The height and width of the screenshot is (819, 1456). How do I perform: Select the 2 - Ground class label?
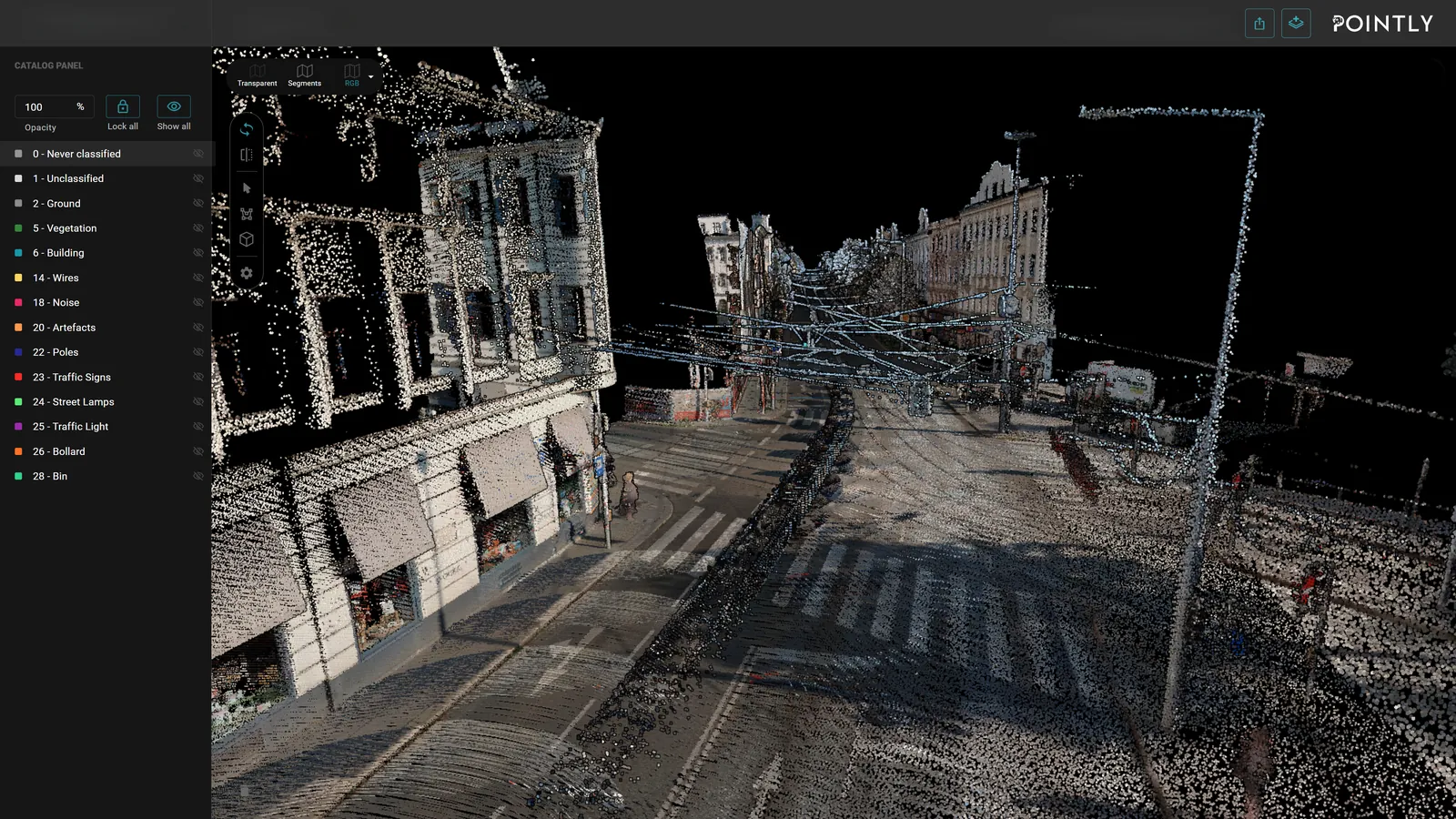pos(56,204)
